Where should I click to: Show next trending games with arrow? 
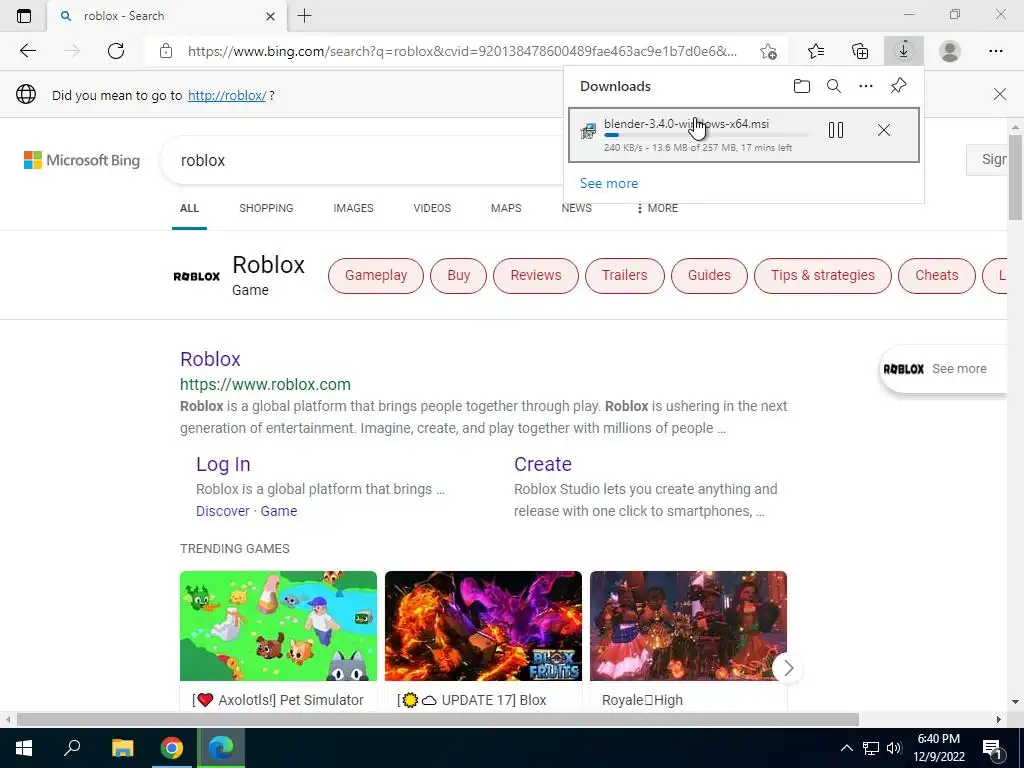click(788, 668)
